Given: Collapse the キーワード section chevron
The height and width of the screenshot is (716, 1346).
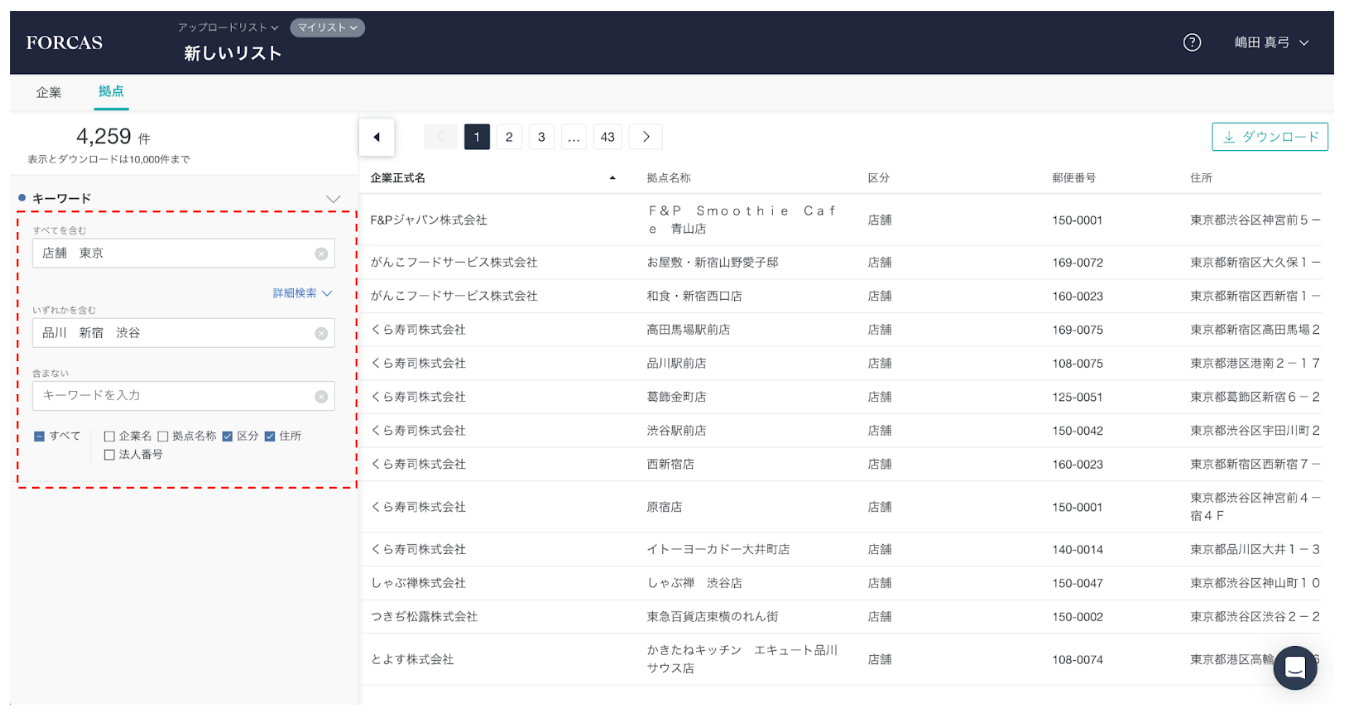Looking at the screenshot, I should tap(334, 199).
